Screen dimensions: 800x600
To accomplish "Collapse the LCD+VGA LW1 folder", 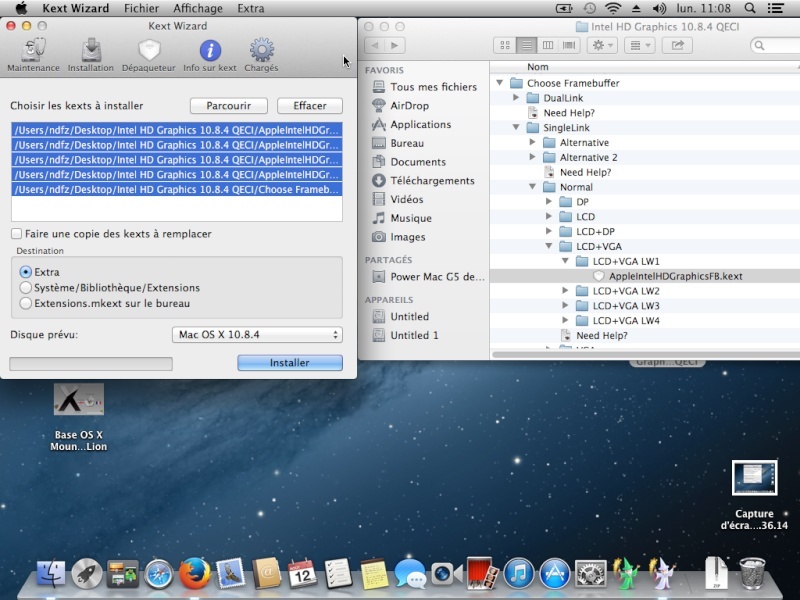I will pos(565,261).
